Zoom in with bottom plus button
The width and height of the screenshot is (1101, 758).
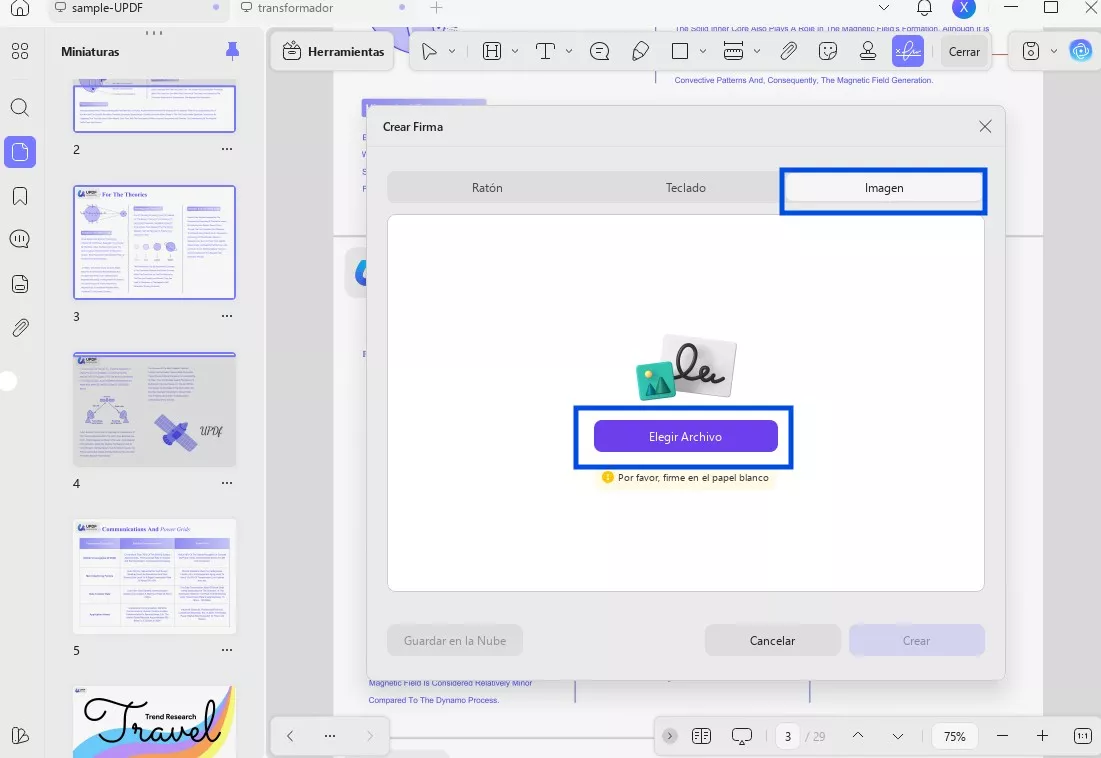[x=1042, y=736]
